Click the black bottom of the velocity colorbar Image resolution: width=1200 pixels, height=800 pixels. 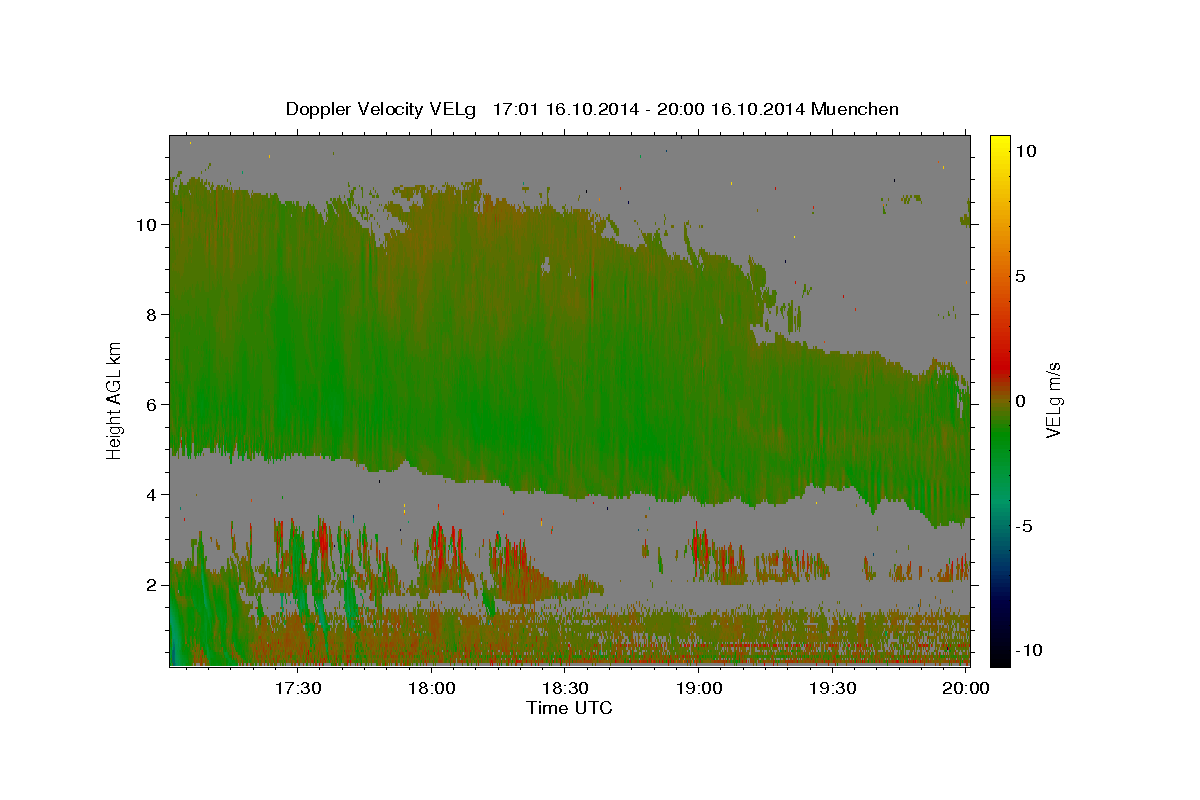tap(1000, 655)
